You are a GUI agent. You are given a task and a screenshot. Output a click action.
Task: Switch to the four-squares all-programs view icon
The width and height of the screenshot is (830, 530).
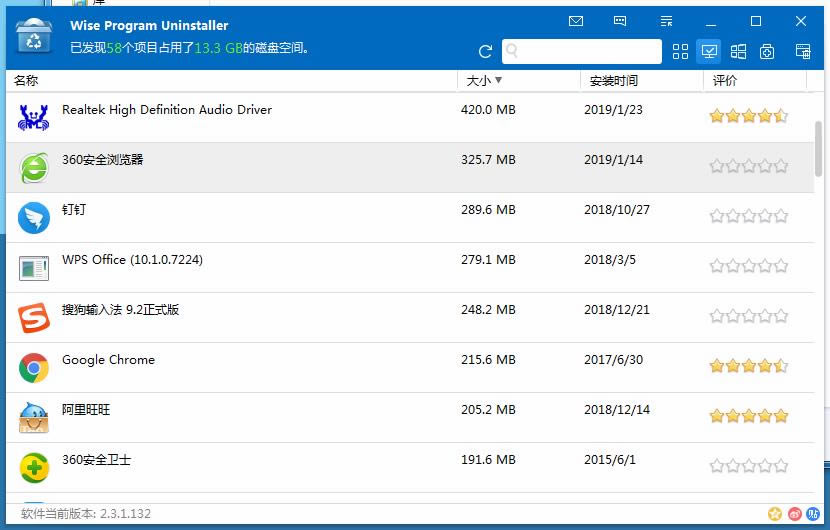680,51
